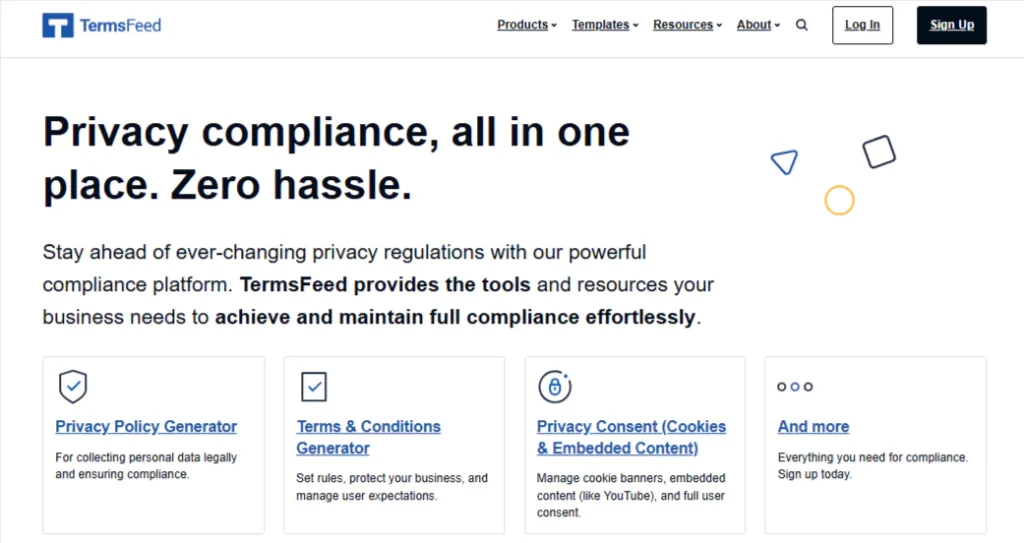Open the Privacy Policy Generator link
Image resolution: width=1024 pixels, height=543 pixels.
click(146, 427)
